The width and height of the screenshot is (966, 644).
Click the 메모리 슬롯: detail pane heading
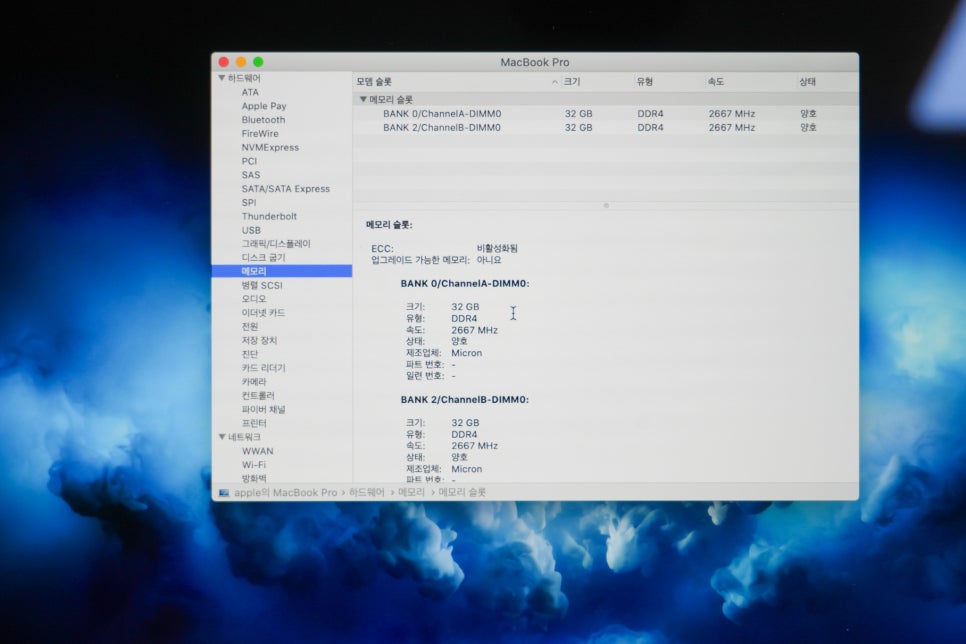[x=389, y=225]
